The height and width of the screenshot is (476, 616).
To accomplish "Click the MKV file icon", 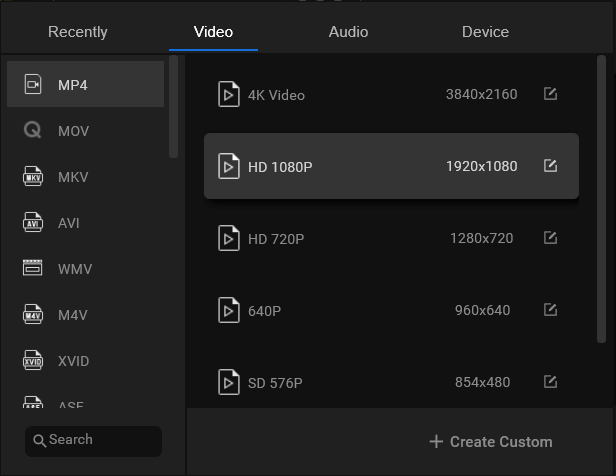I will (x=33, y=176).
